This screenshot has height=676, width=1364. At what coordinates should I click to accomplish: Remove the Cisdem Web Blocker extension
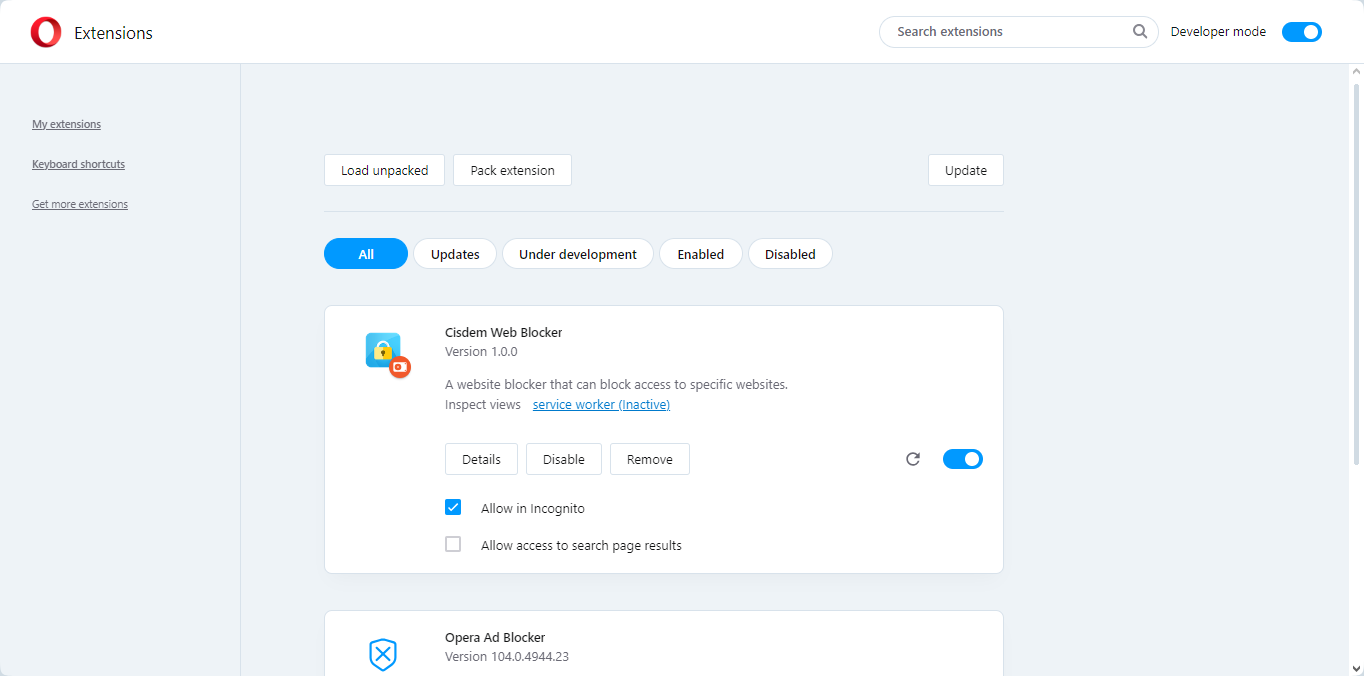(x=649, y=459)
